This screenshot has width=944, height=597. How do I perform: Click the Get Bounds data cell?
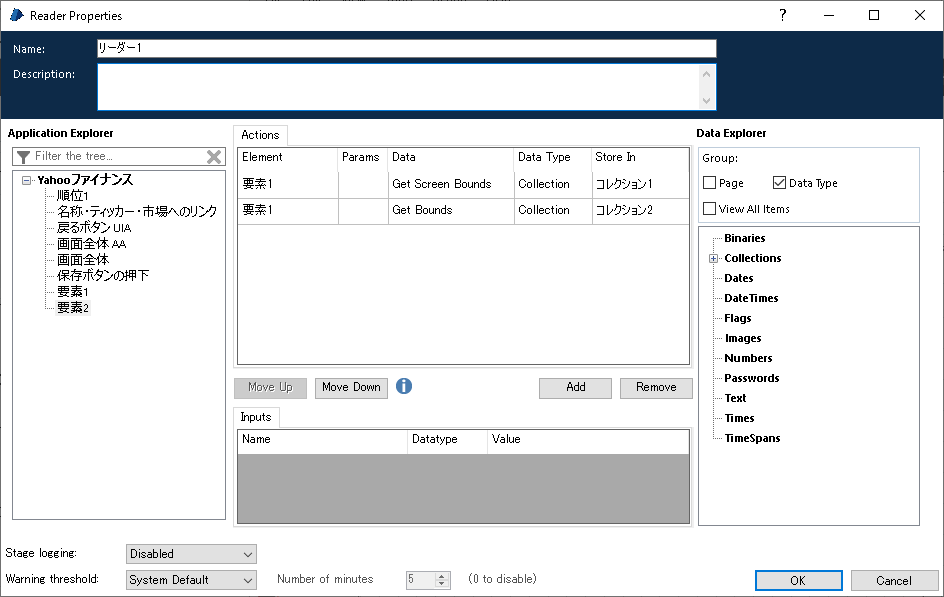[451, 211]
